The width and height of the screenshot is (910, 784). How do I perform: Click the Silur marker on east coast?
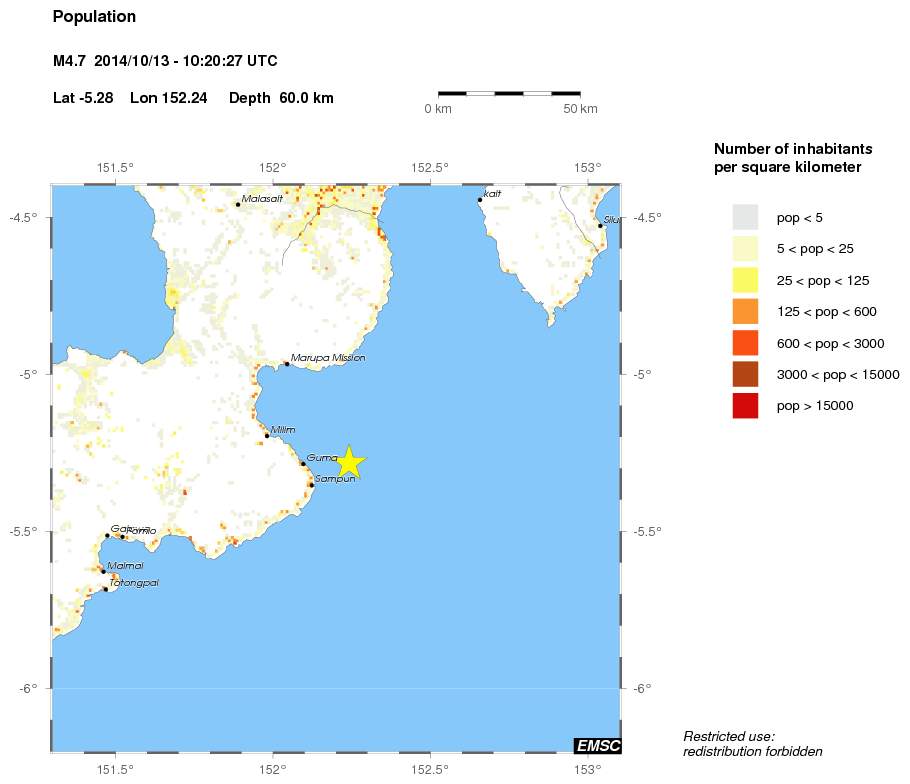[600, 226]
